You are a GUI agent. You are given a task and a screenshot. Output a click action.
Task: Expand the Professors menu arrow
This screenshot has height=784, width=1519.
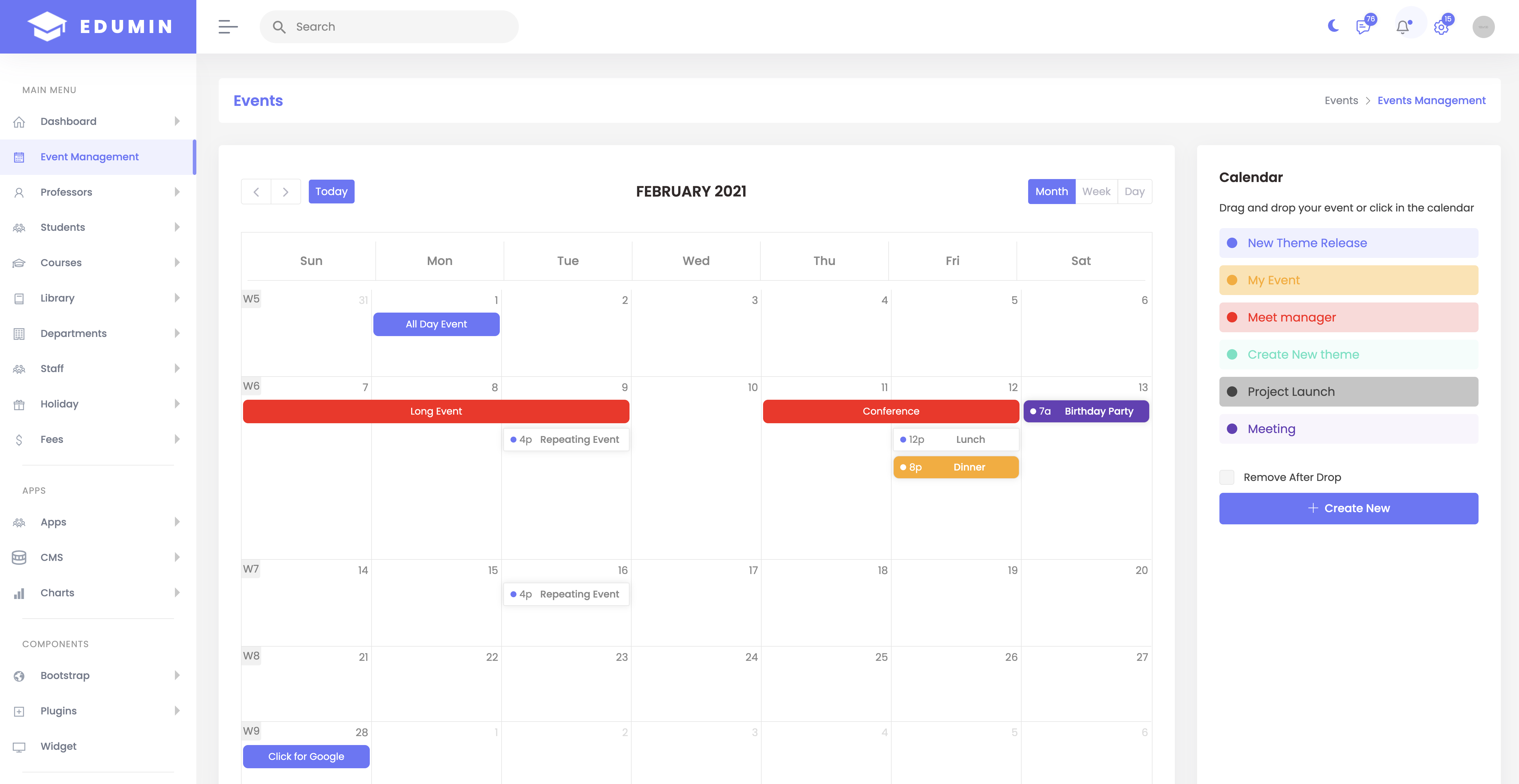177,192
